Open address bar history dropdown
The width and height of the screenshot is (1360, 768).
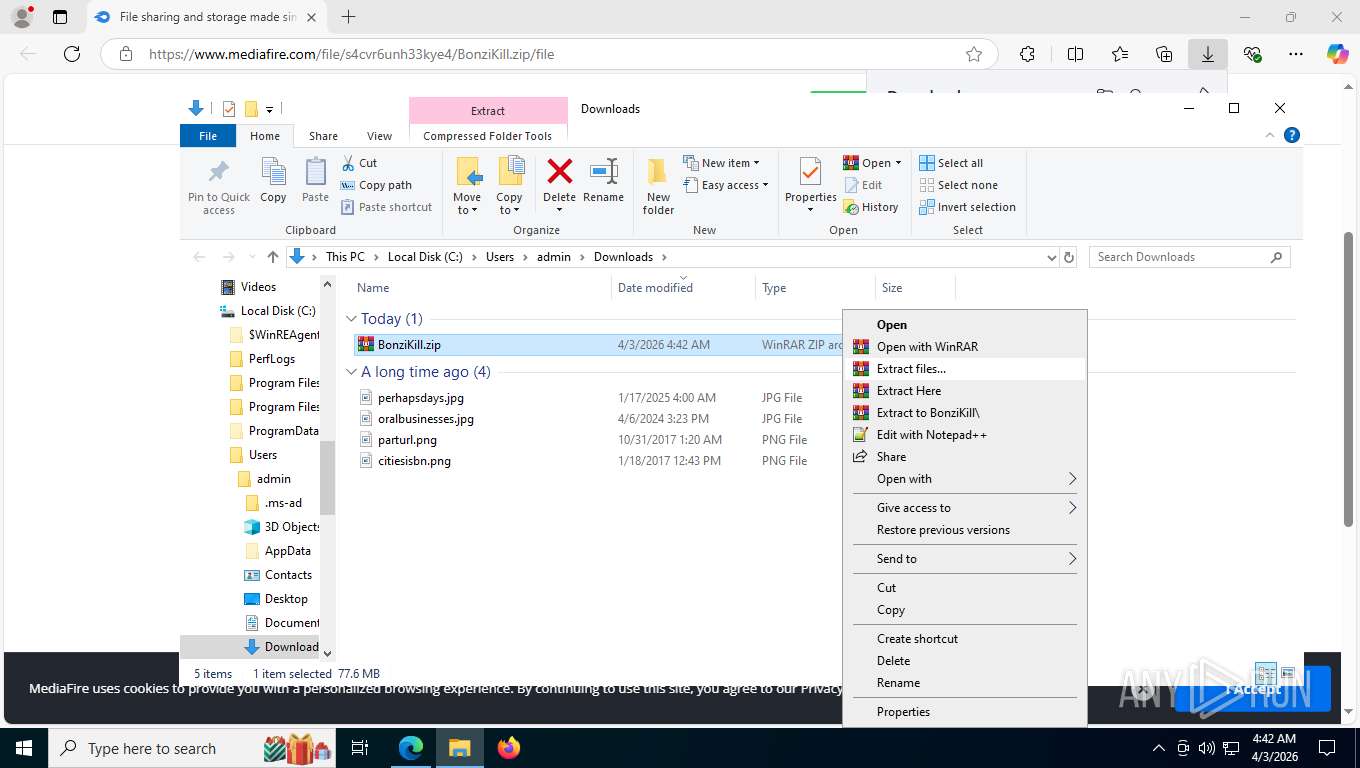[1051, 257]
